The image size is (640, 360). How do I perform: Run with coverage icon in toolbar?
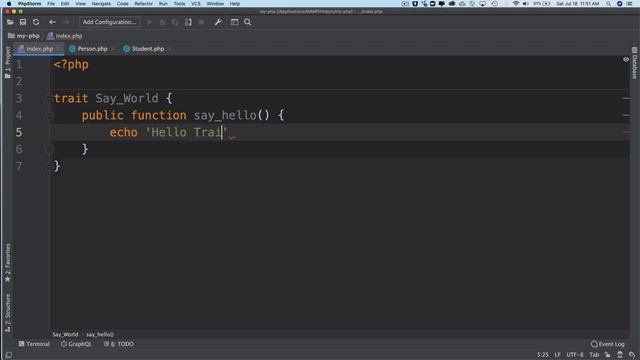pos(175,22)
